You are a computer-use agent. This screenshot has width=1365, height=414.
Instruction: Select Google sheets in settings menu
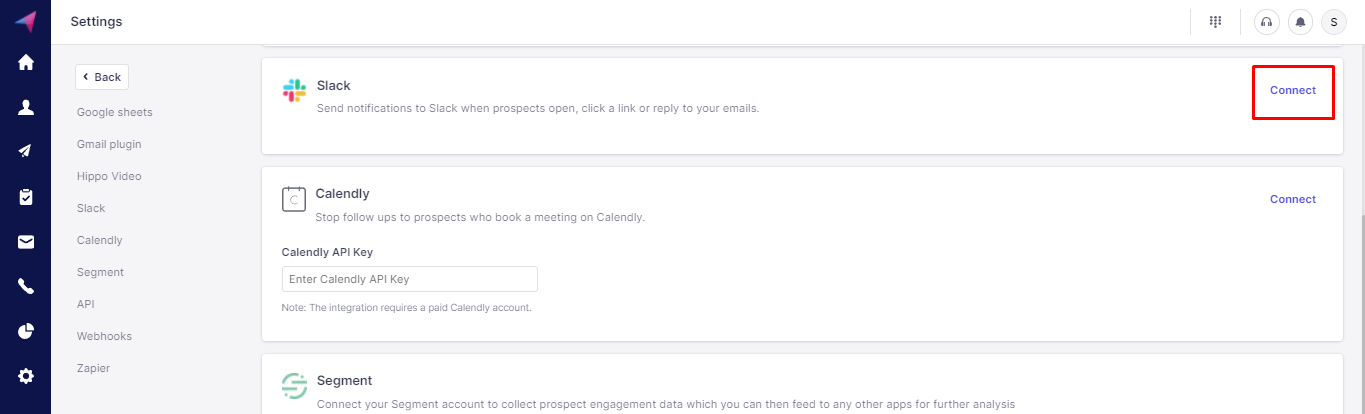point(115,112)
